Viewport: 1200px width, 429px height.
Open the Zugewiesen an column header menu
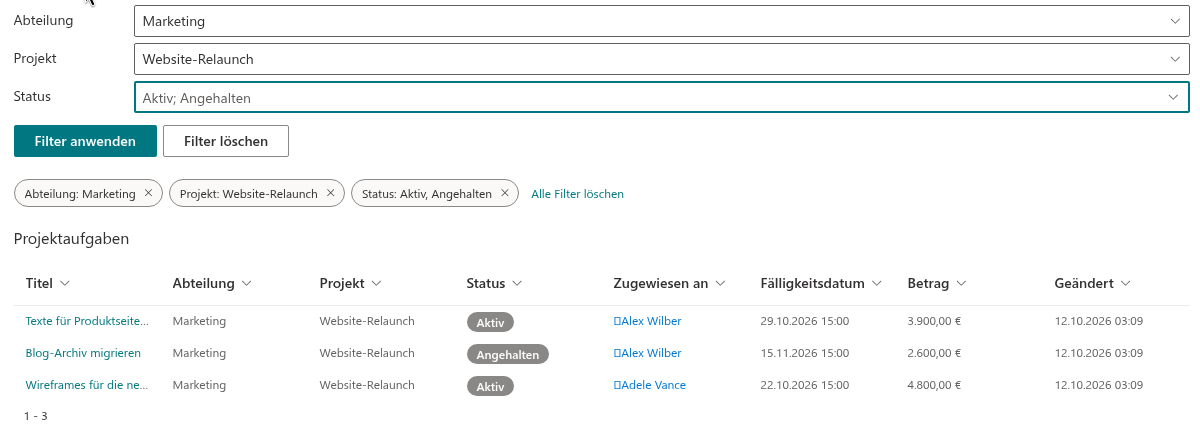pyautogui.click(x=669, y=283)
